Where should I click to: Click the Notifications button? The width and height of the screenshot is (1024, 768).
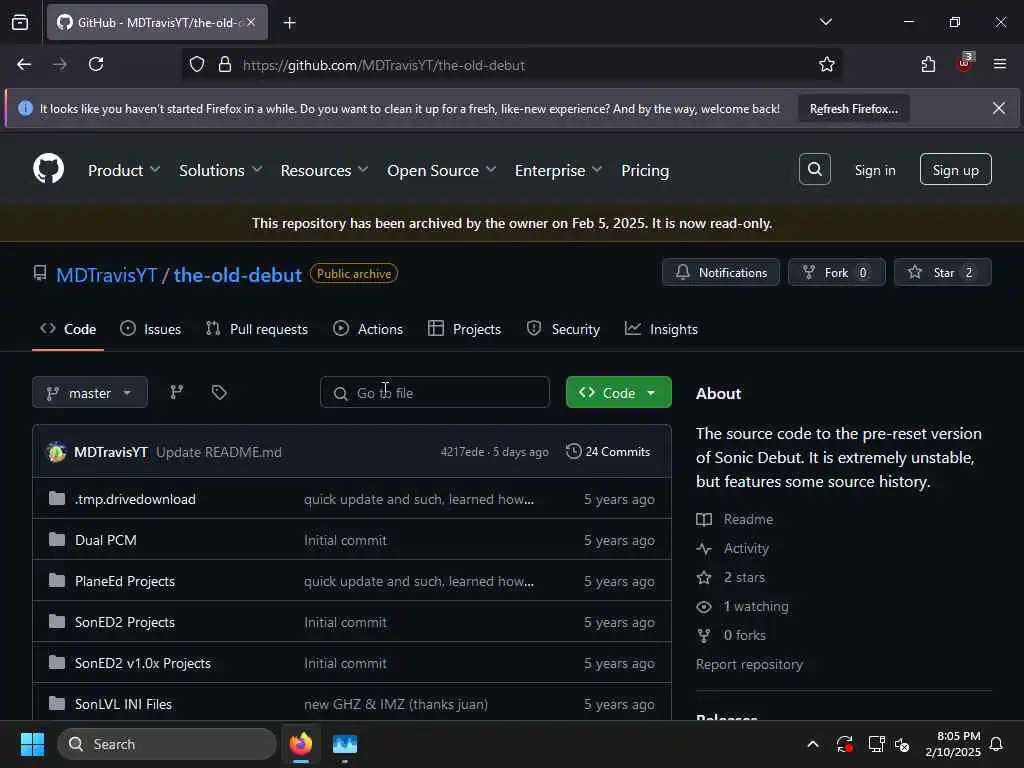click(720, 272)
